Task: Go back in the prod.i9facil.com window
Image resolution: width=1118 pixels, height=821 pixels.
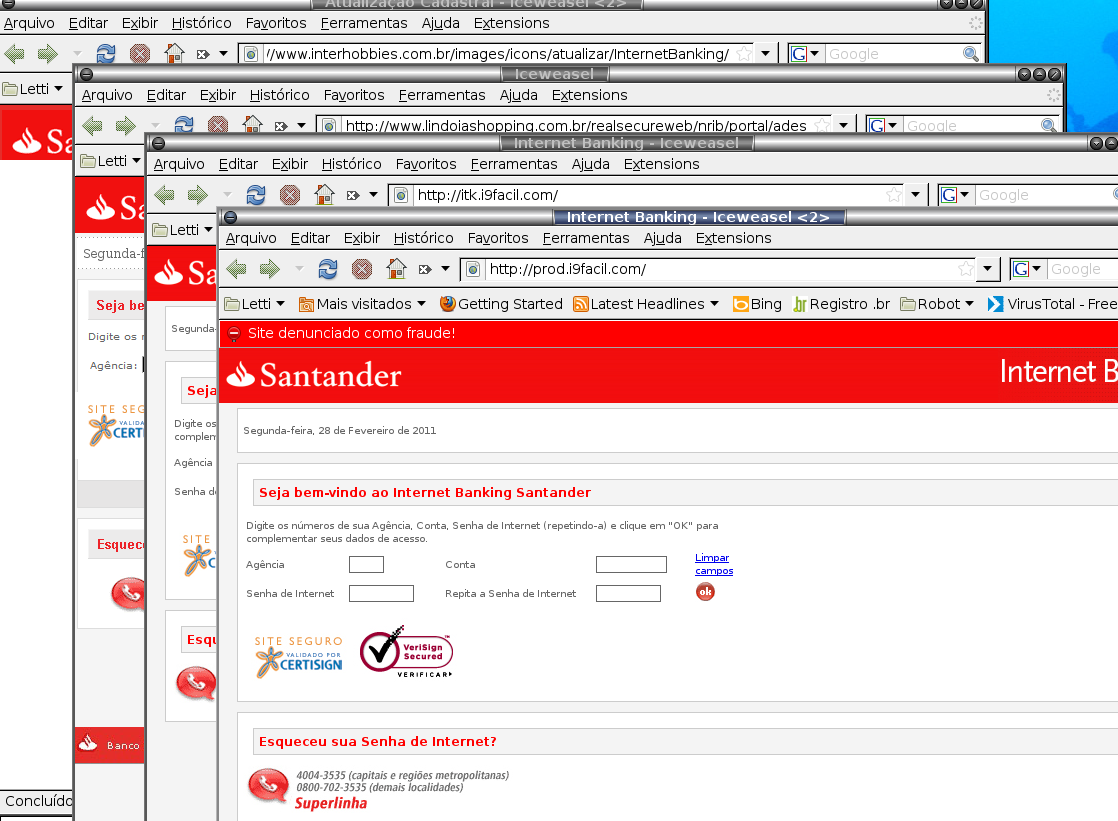Action: (x=236, y=269)
